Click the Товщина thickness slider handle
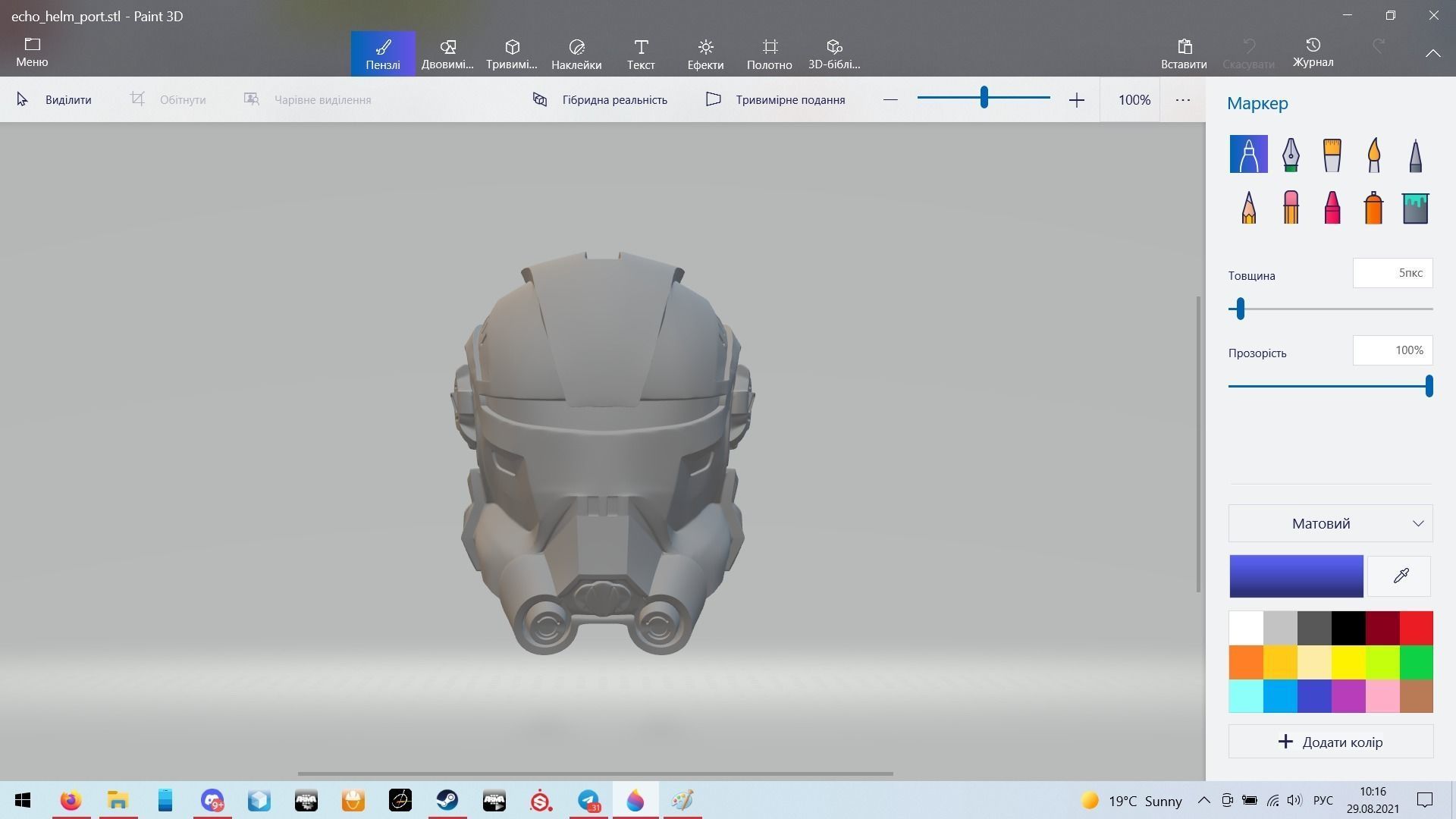This screenshot has height=819, width=1456. tap(1241, 309)
